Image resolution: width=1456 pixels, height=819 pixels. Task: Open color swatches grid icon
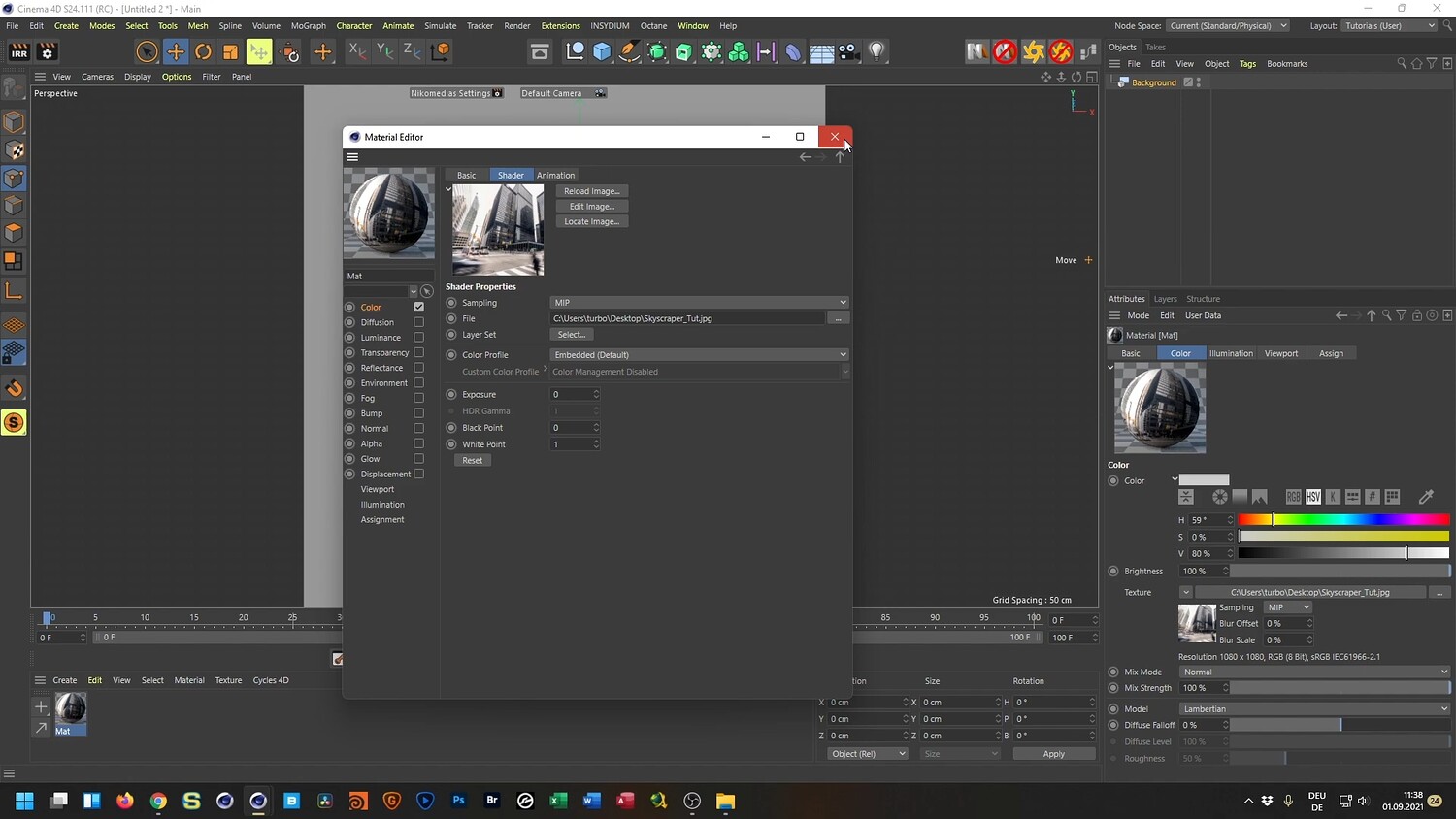coord(1392,497)
